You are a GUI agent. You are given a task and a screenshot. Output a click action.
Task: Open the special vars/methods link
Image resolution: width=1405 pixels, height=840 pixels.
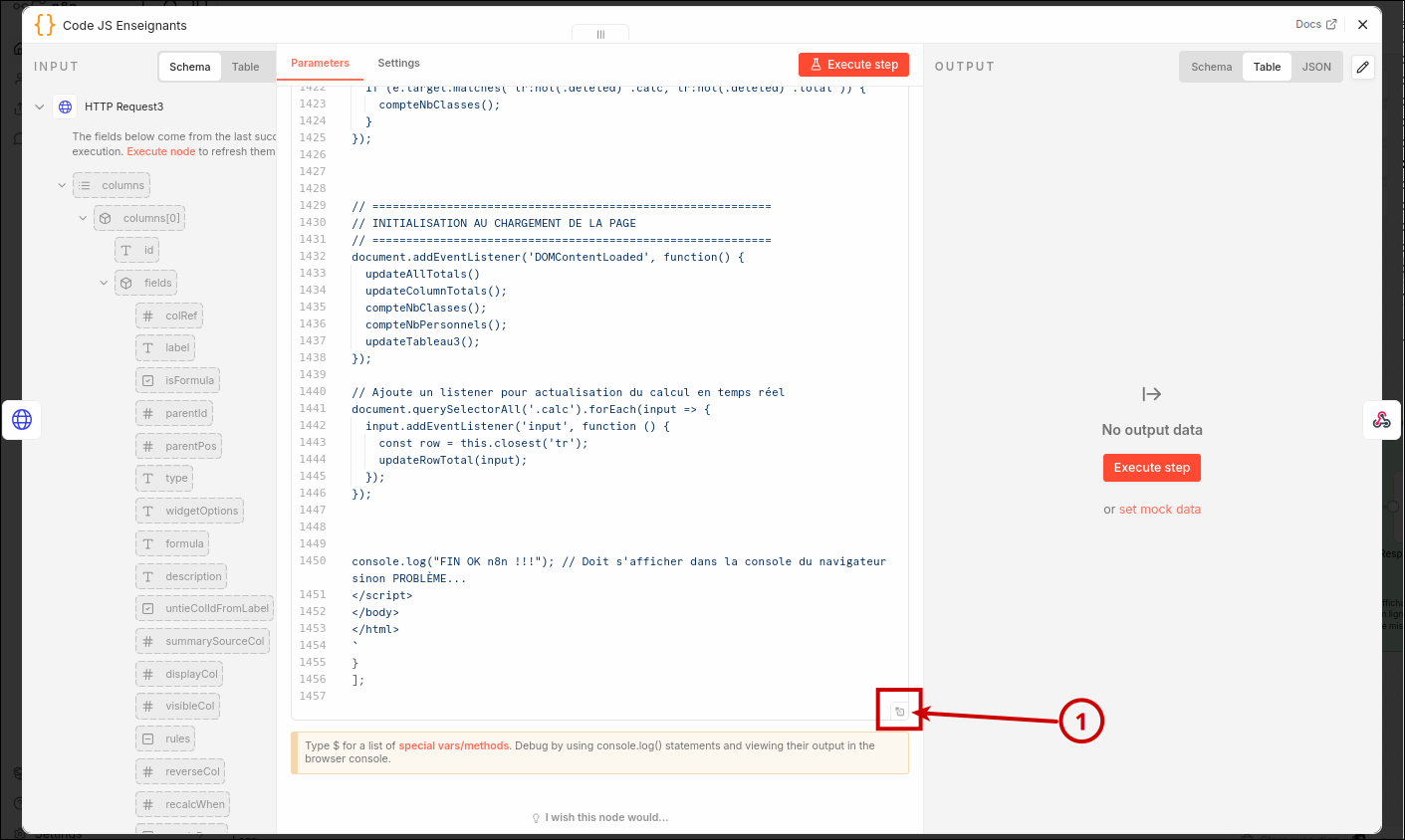(454, 745)
